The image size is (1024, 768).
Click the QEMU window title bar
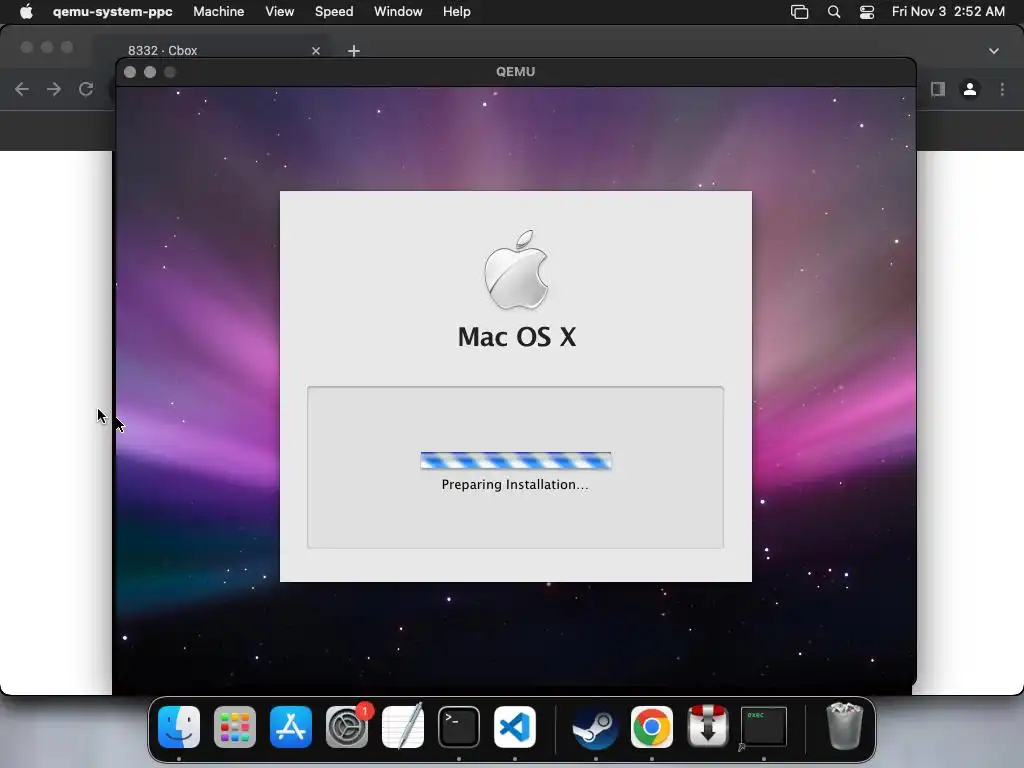[515, 72]
